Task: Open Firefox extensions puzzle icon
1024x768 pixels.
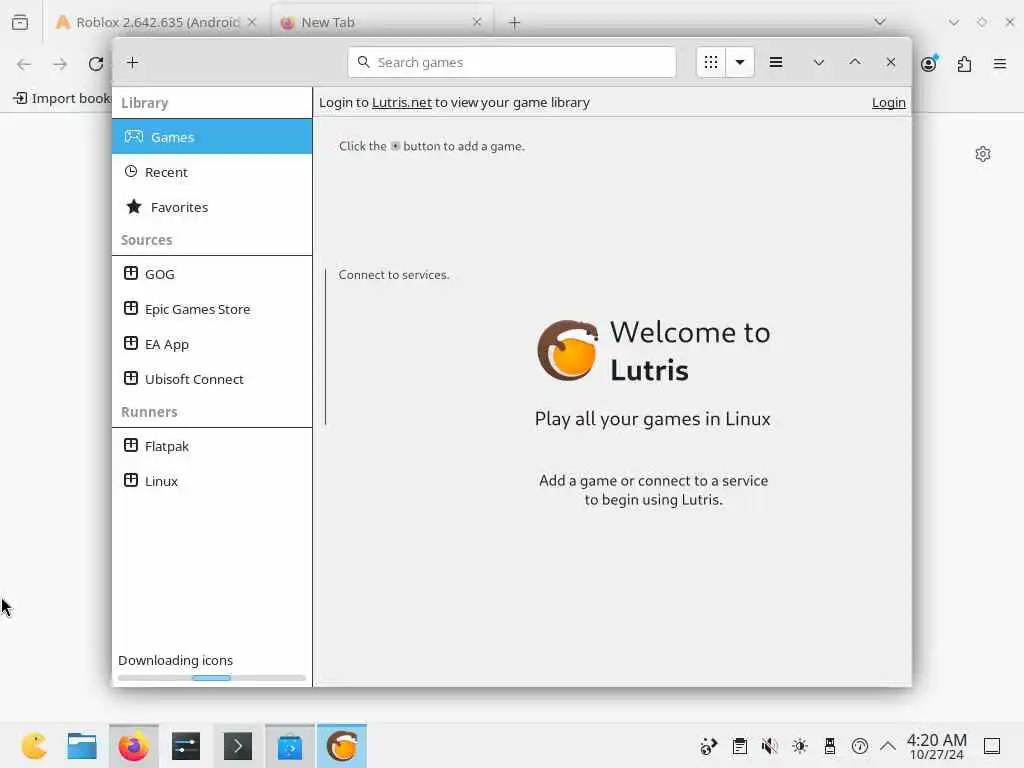Action: coord(965,63)
